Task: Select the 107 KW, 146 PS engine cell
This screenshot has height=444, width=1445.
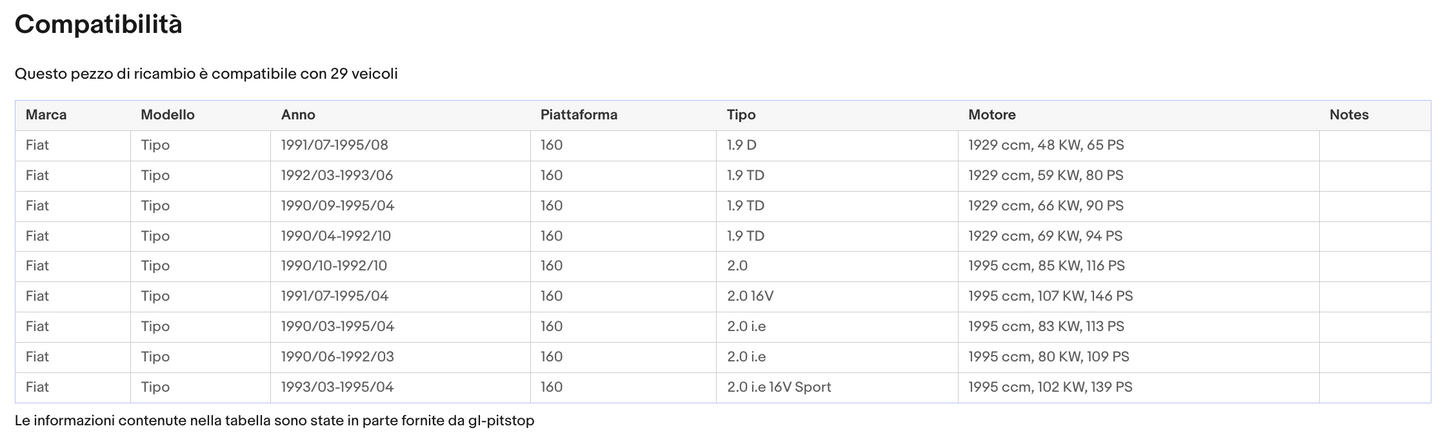Action: tap(1050, 296)
